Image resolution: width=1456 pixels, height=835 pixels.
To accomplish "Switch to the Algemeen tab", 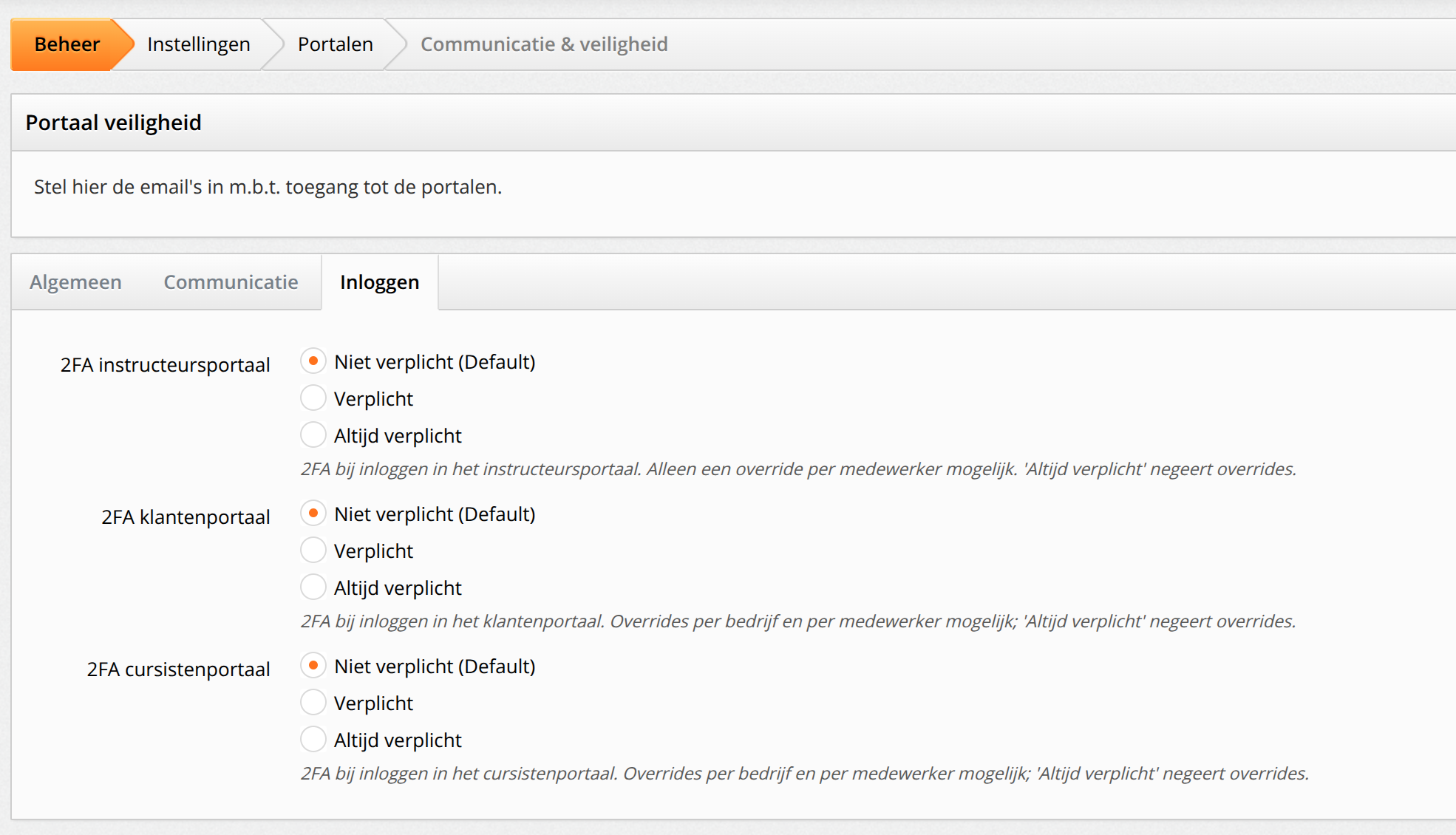I will [75, 282].
